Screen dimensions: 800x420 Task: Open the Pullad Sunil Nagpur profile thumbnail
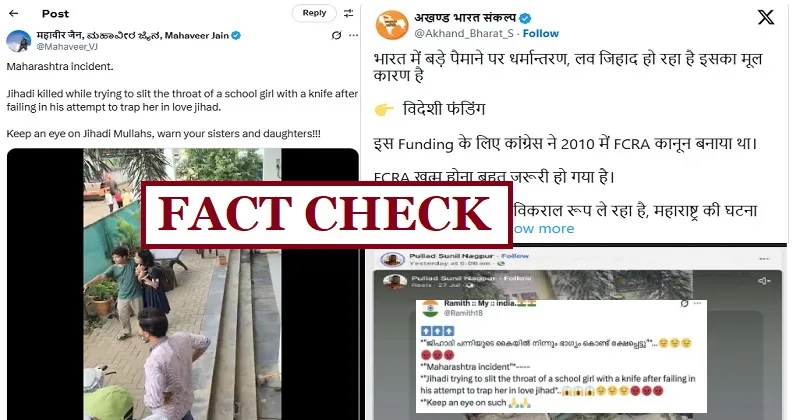(x=392, y=259)
